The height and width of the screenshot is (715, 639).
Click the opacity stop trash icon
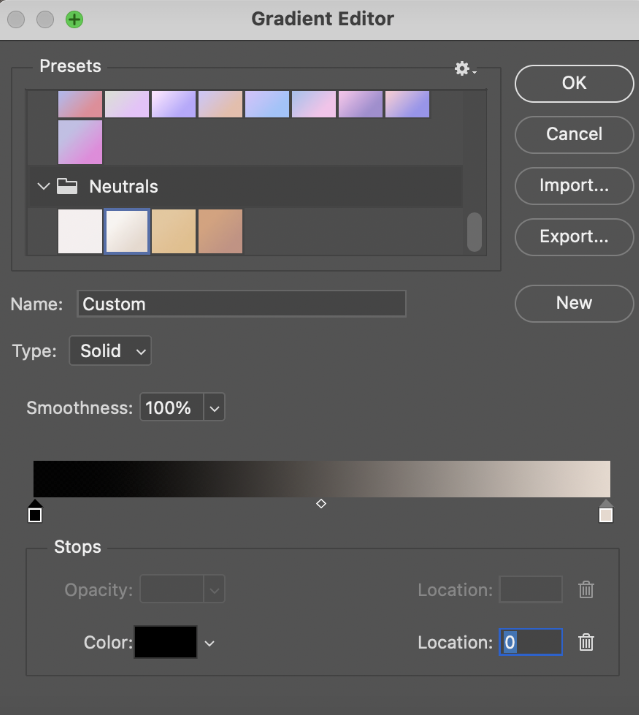[586, 590]
